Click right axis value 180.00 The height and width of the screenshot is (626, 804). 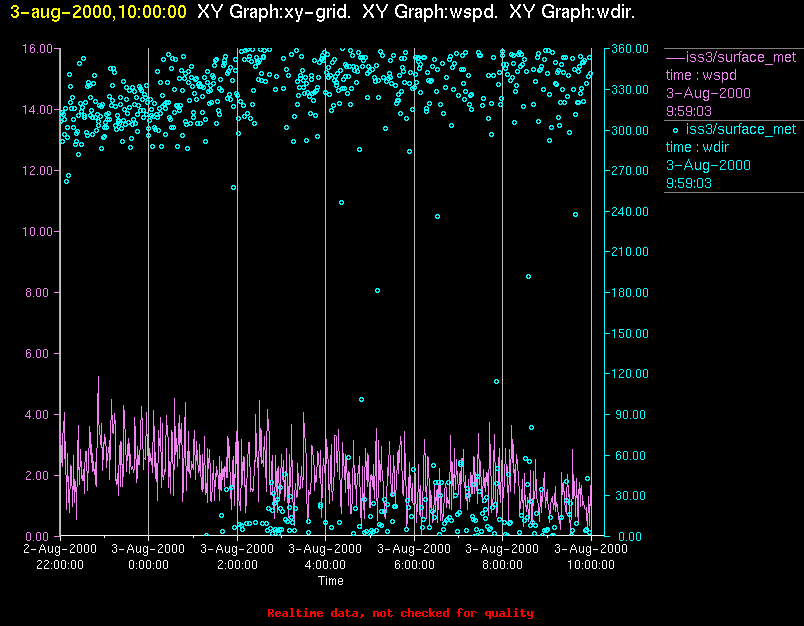[x=630, y=293]
